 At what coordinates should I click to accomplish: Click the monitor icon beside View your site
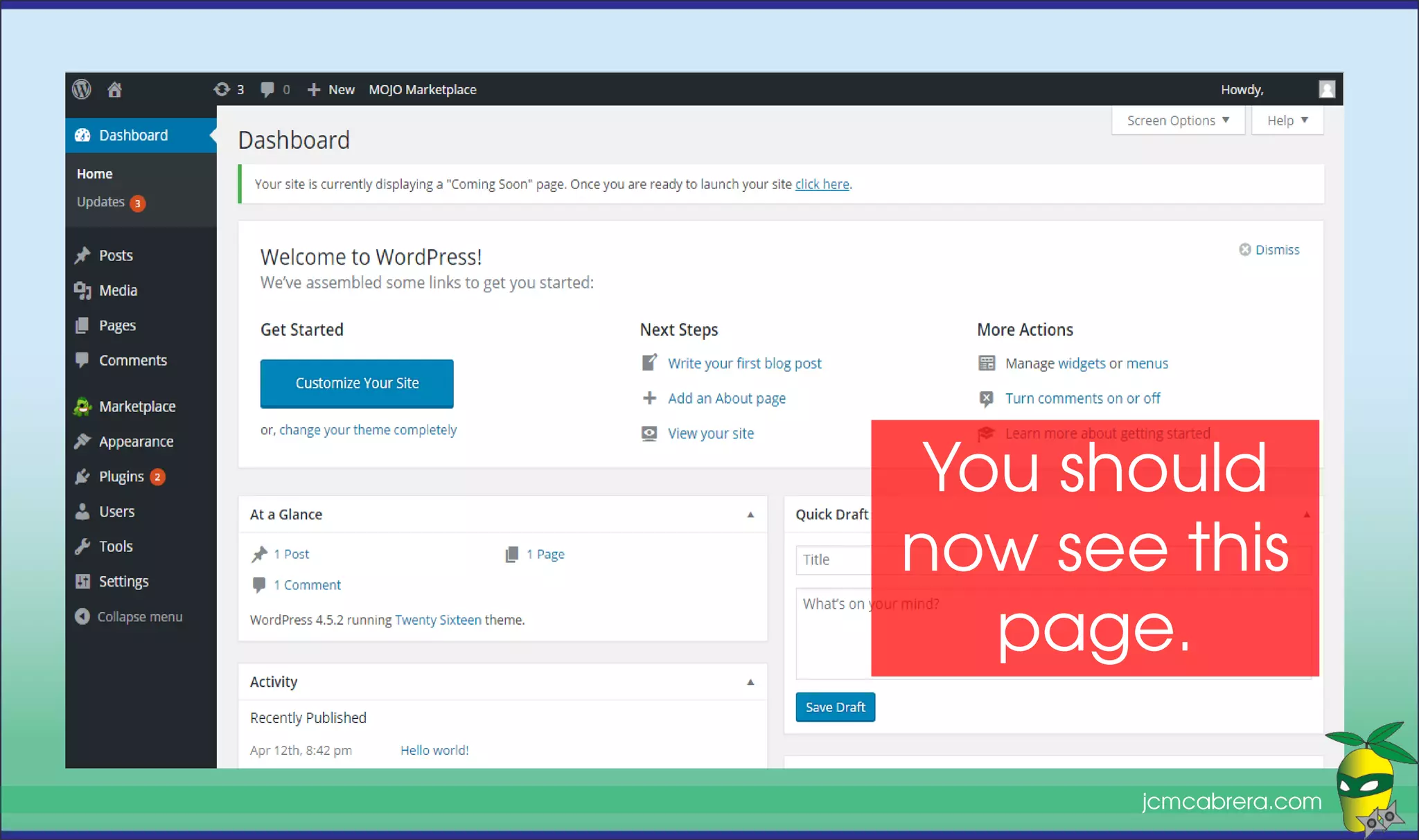coord(649,434)
